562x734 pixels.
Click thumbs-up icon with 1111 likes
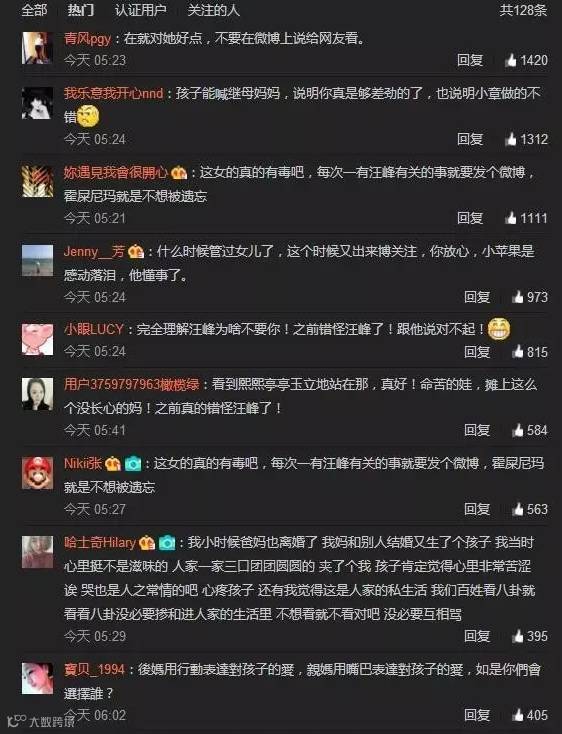click(x=511, y=218)
